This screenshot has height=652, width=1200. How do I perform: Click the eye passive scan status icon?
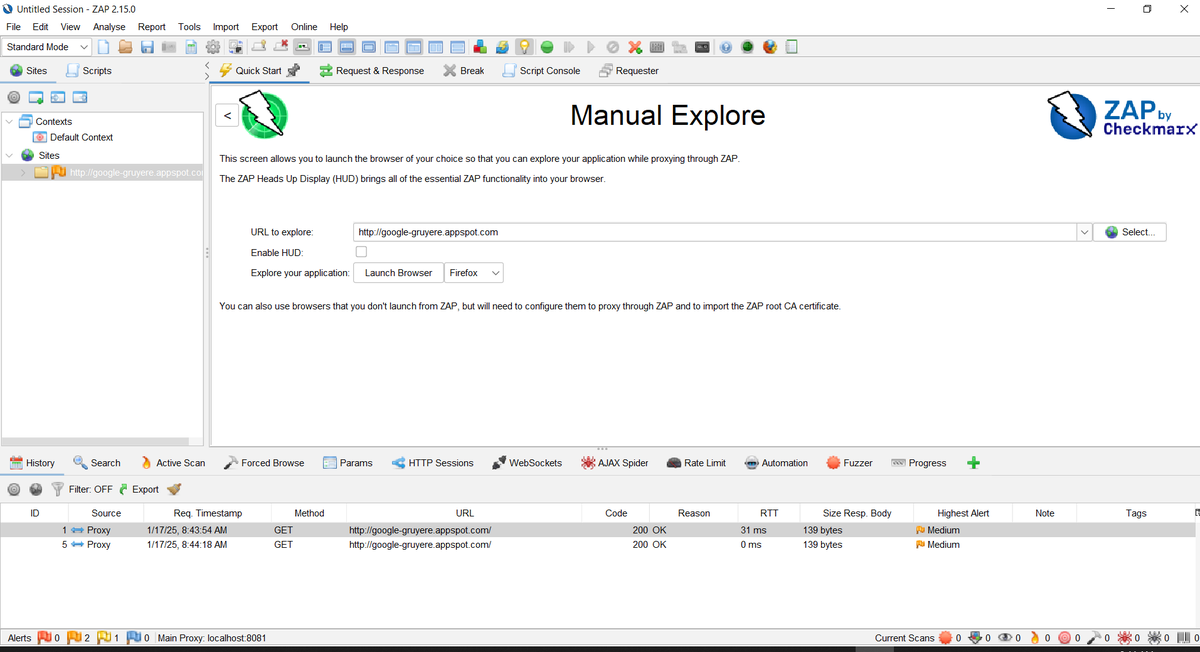[1005, 638]
